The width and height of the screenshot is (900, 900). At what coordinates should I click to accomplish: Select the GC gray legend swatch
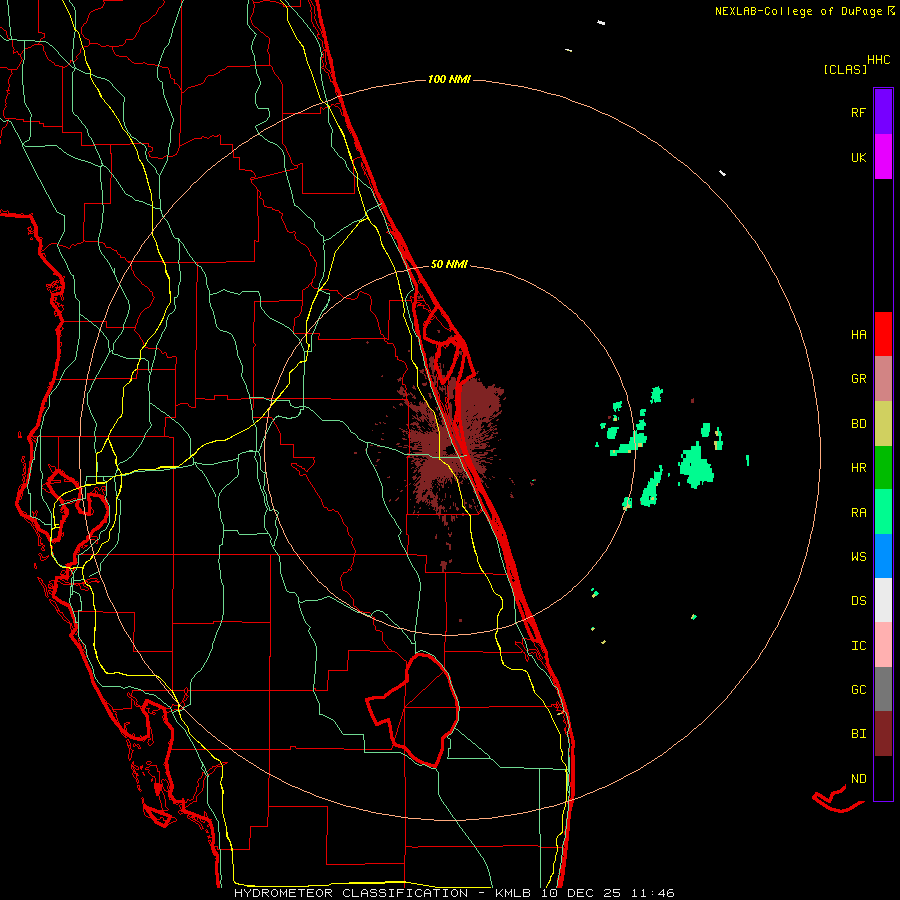(883, 689)
